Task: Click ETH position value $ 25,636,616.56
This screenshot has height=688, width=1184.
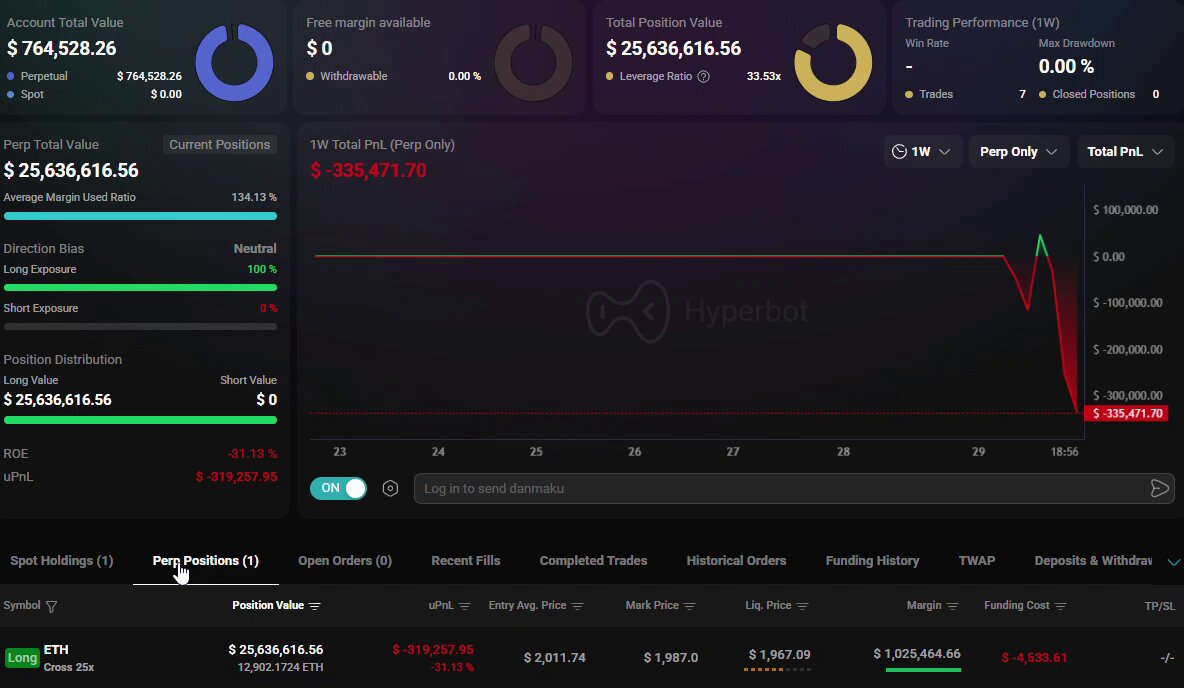Action: click(x=276, y=649)
